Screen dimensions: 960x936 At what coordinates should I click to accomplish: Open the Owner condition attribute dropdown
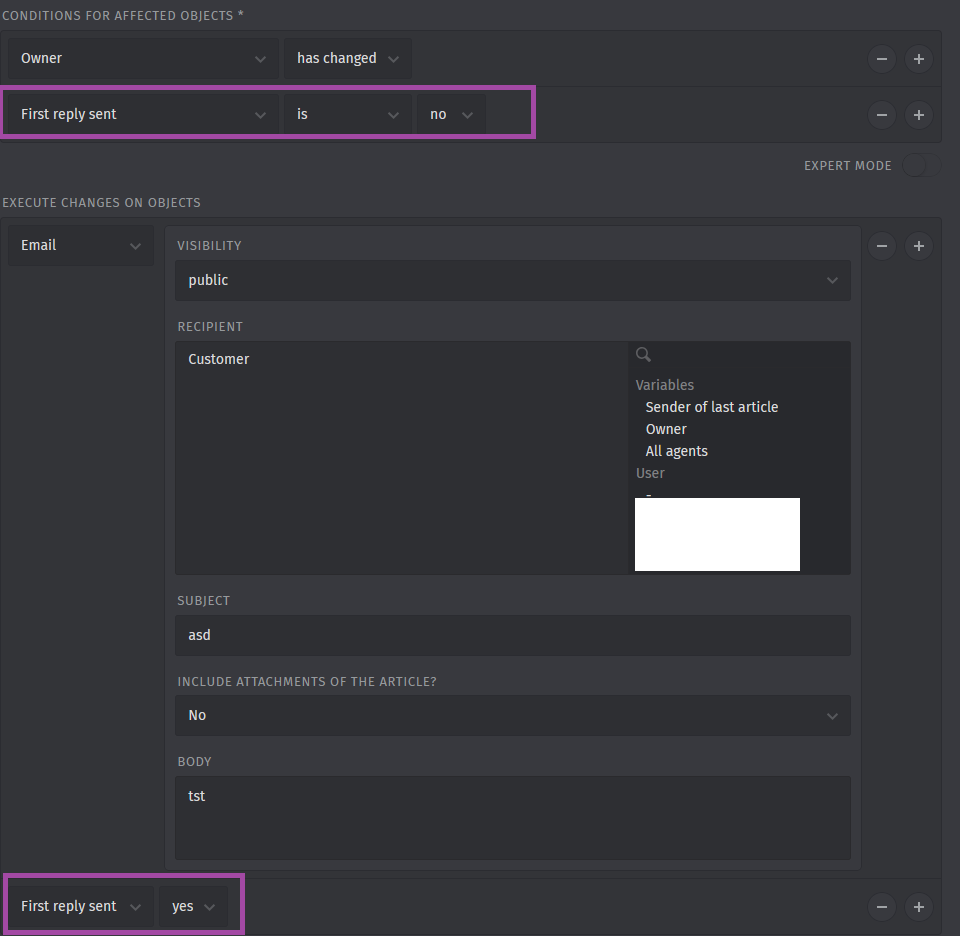[x=143, y=58]
